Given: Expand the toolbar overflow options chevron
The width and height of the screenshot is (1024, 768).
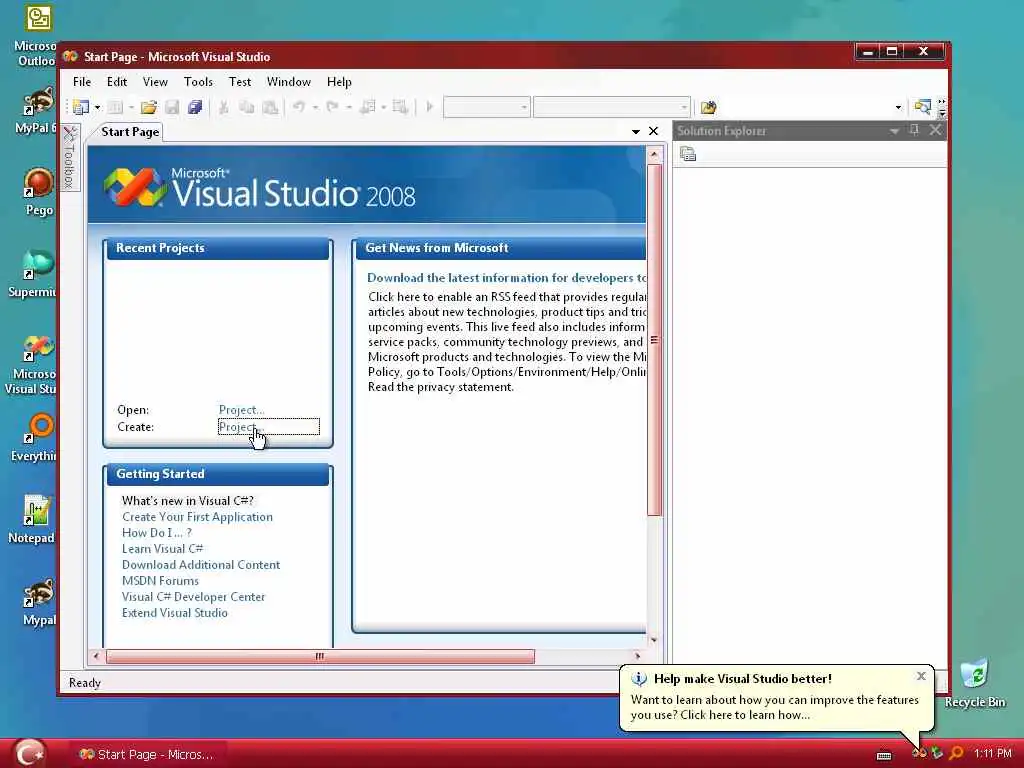Looking at the screenshot, I should [x=942, y=108].
